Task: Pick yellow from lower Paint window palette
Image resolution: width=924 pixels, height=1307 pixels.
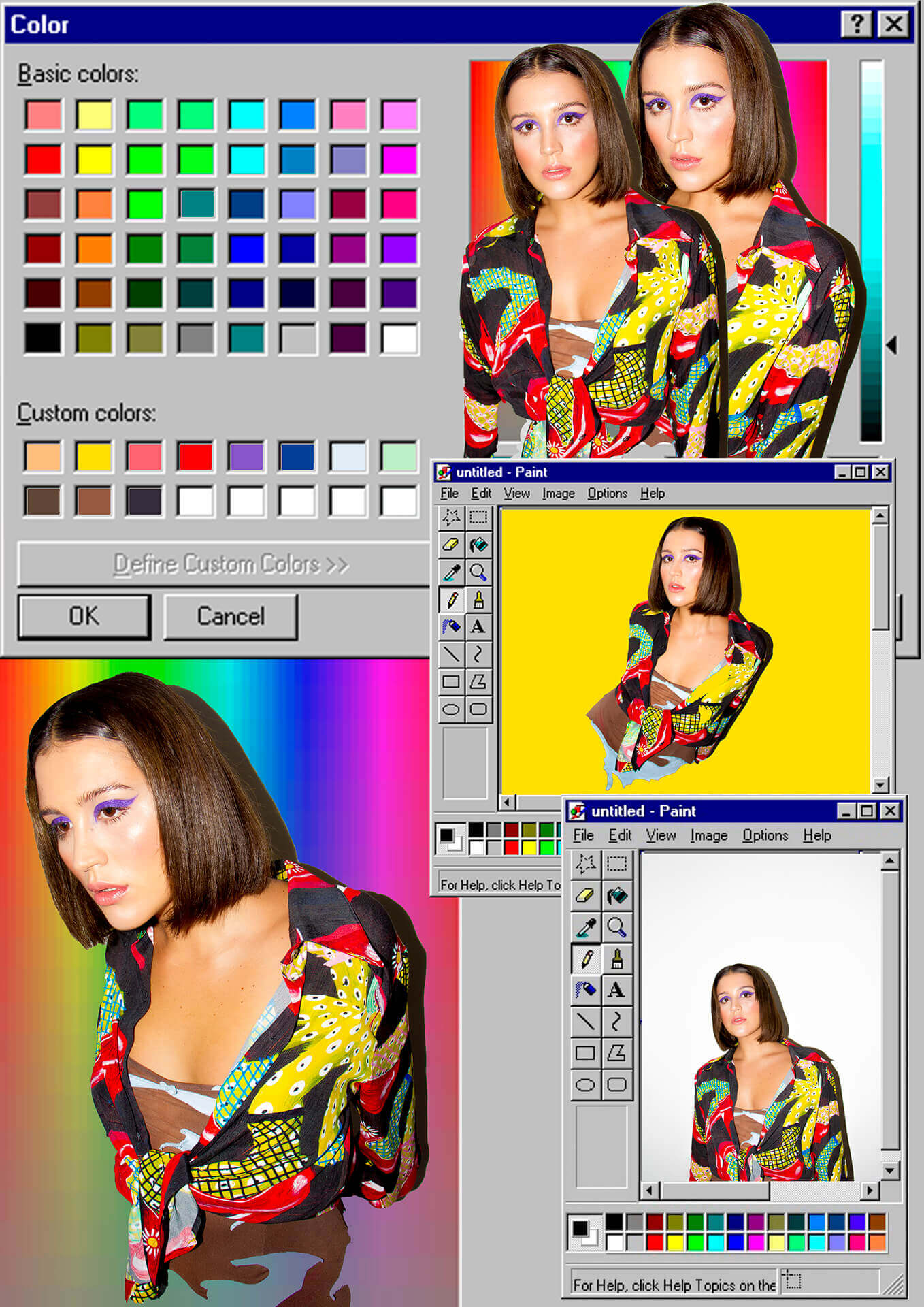Action: 675,1242
